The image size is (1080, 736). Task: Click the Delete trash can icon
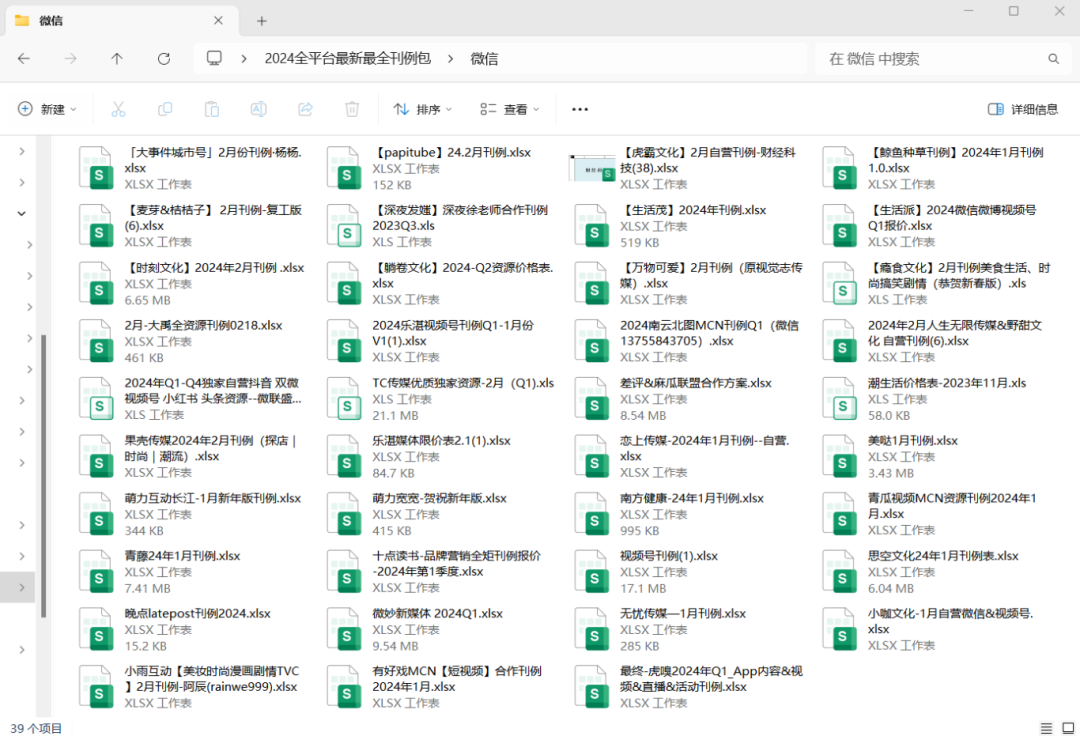[352, 109]
